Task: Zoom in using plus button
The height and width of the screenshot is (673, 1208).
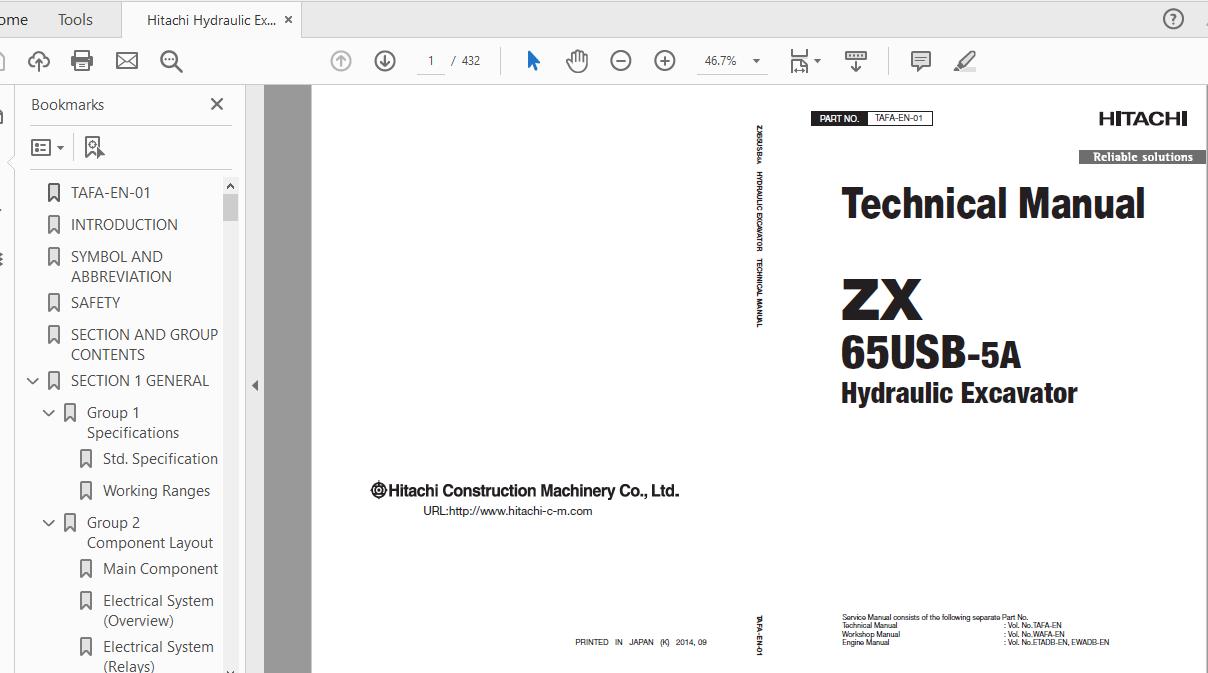Action: click(665, 61)
